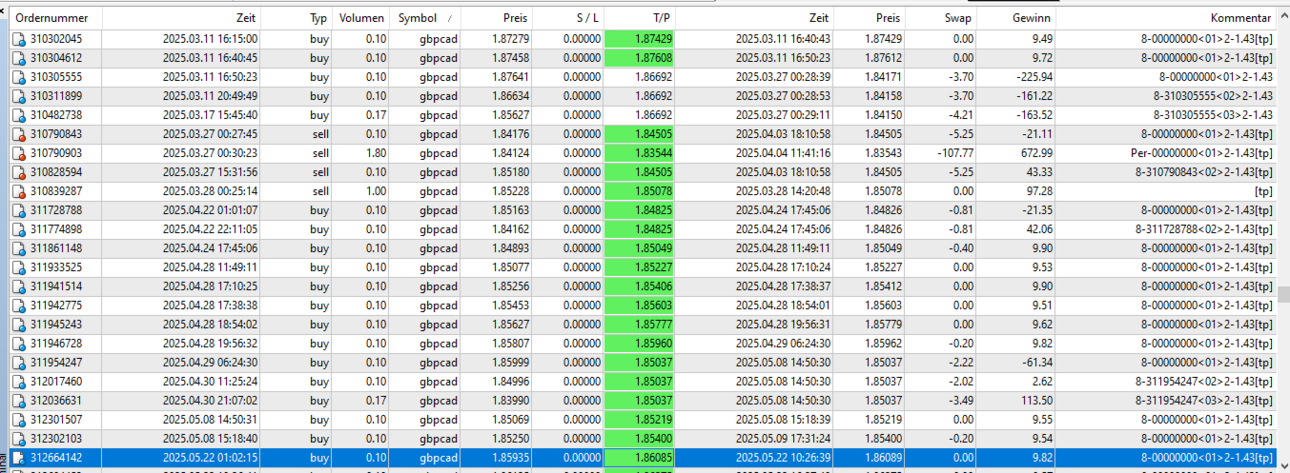Click the buy order icon for 310302045
The width and height of the screenshot is (1290, 473).
(x=19, y=39)
